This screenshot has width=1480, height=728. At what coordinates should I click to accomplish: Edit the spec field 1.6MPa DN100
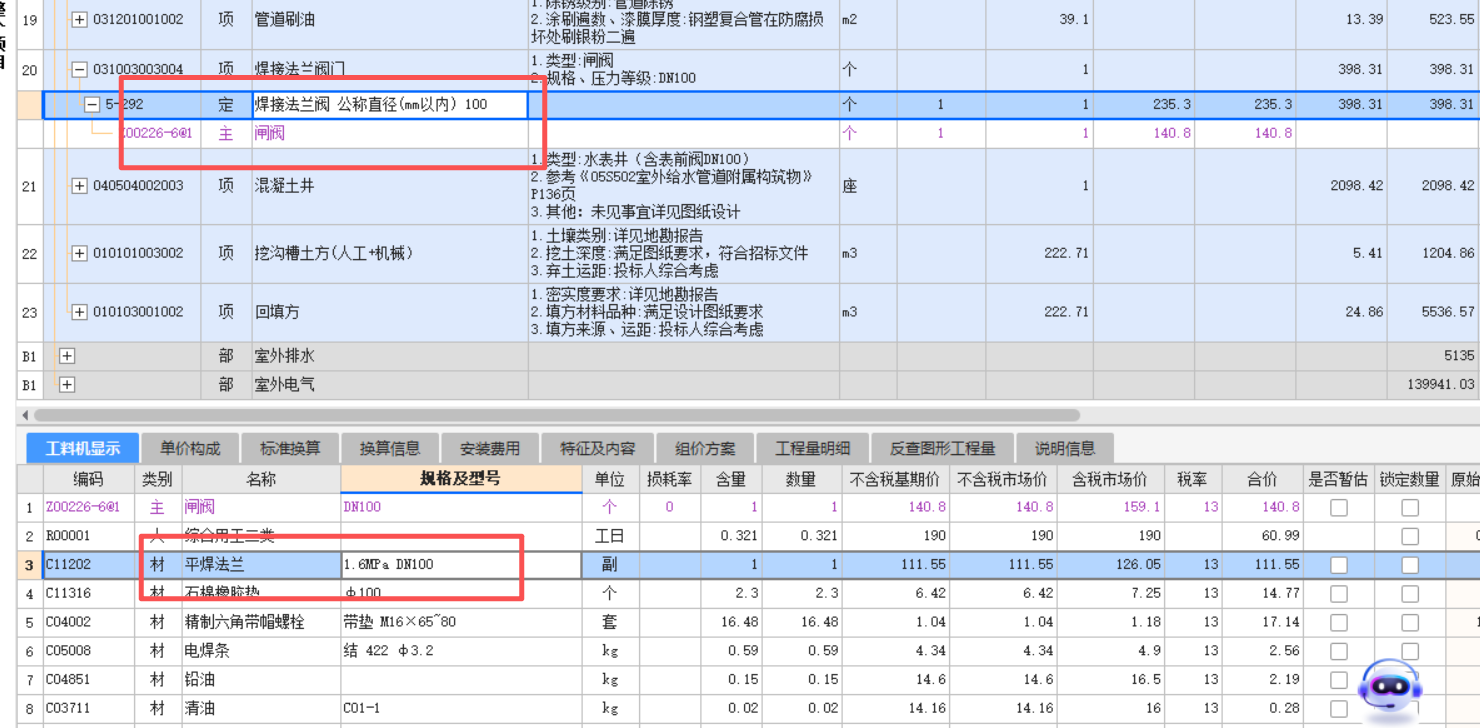[x=461, y=565]
